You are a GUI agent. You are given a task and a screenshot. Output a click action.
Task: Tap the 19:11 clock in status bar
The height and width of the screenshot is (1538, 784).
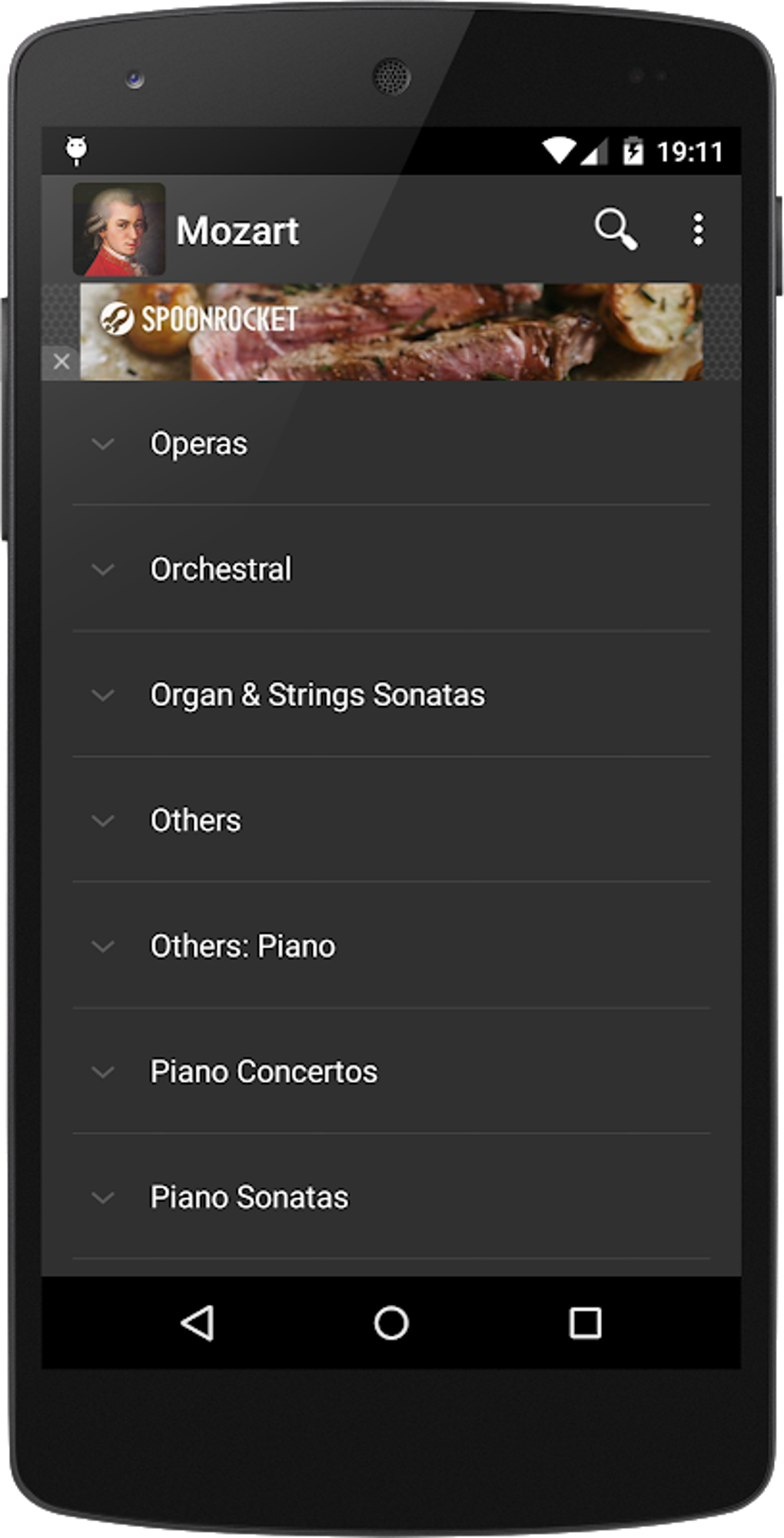coord(689,151)
